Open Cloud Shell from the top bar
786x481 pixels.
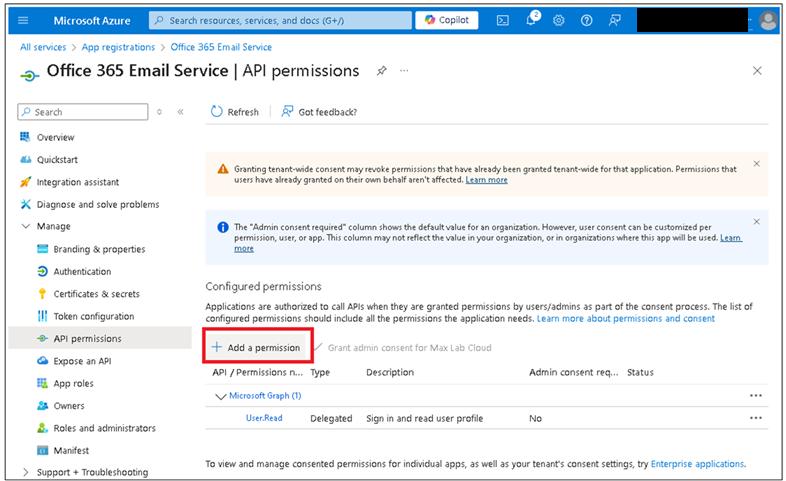pyautogui.click(x=502, y=21)
